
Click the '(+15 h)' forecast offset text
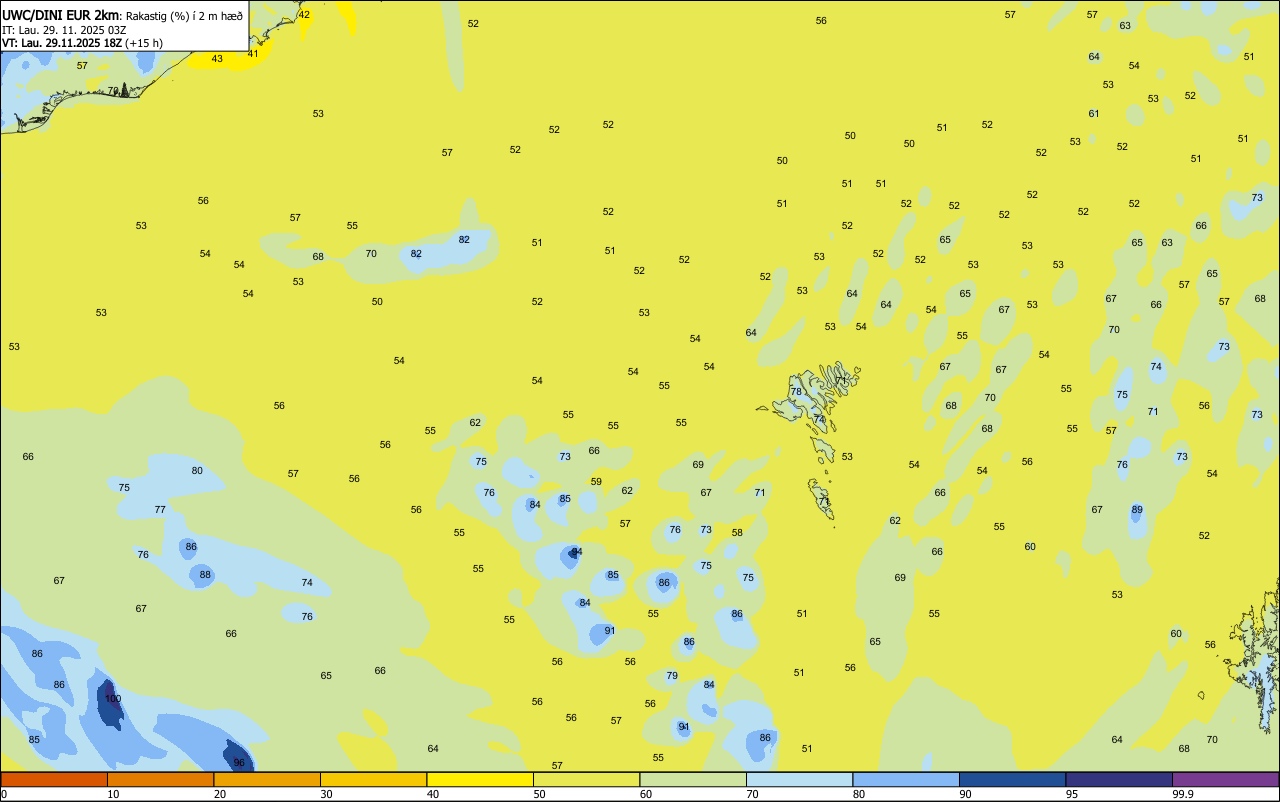point(144,43)
